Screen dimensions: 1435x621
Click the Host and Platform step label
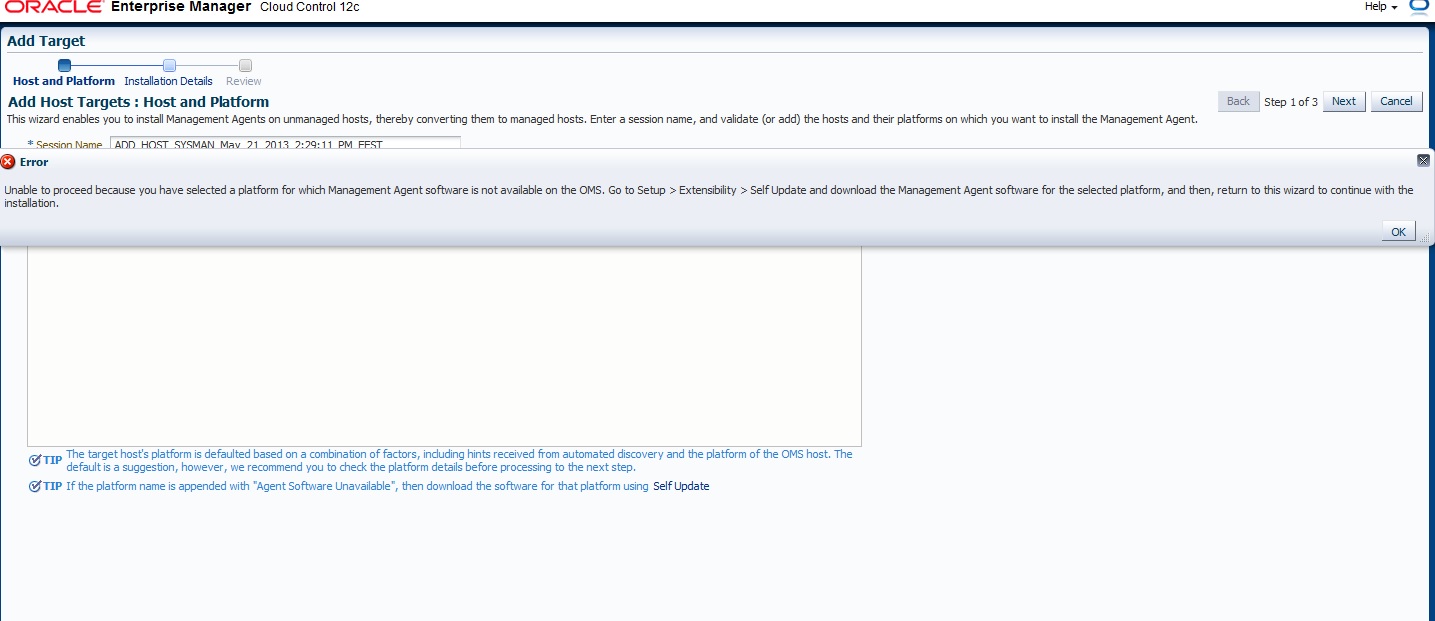64,81
